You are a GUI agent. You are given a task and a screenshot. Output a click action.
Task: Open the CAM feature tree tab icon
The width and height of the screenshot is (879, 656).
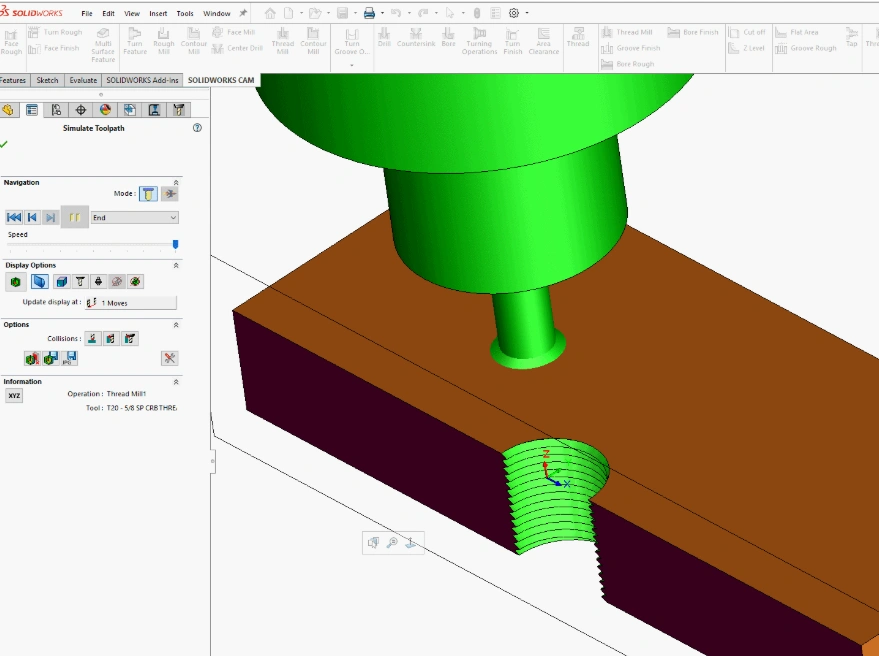point(129,110)
